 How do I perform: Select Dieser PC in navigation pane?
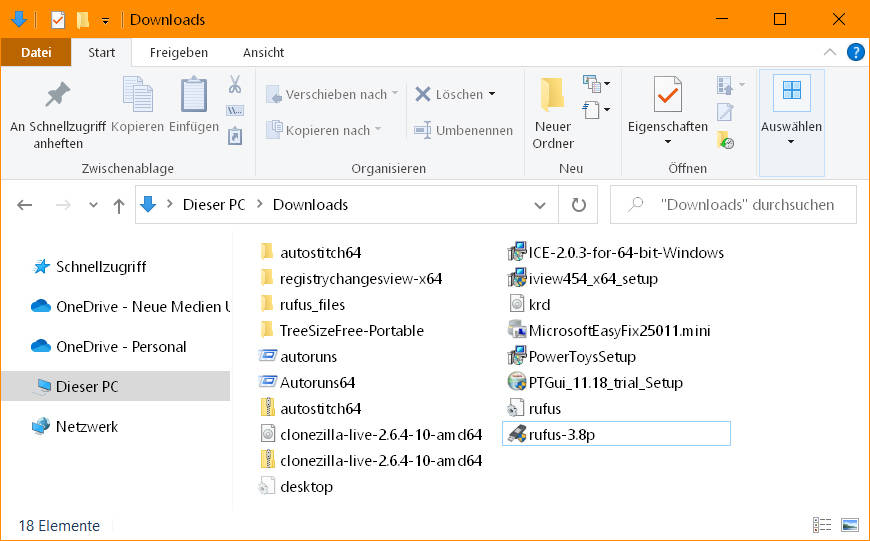[115, 386]
